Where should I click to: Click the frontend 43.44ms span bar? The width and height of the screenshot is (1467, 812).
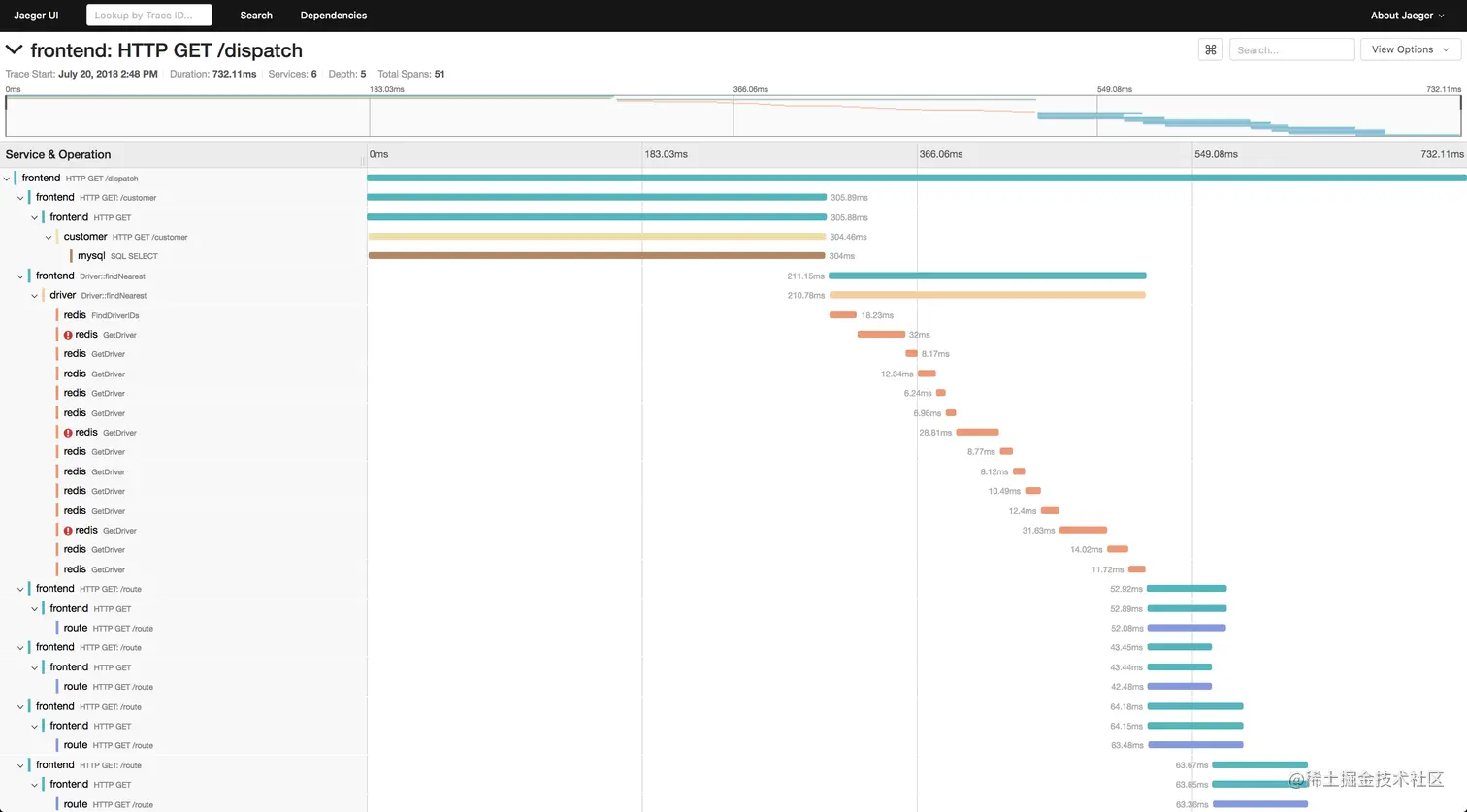click(x=1180, y=666)
